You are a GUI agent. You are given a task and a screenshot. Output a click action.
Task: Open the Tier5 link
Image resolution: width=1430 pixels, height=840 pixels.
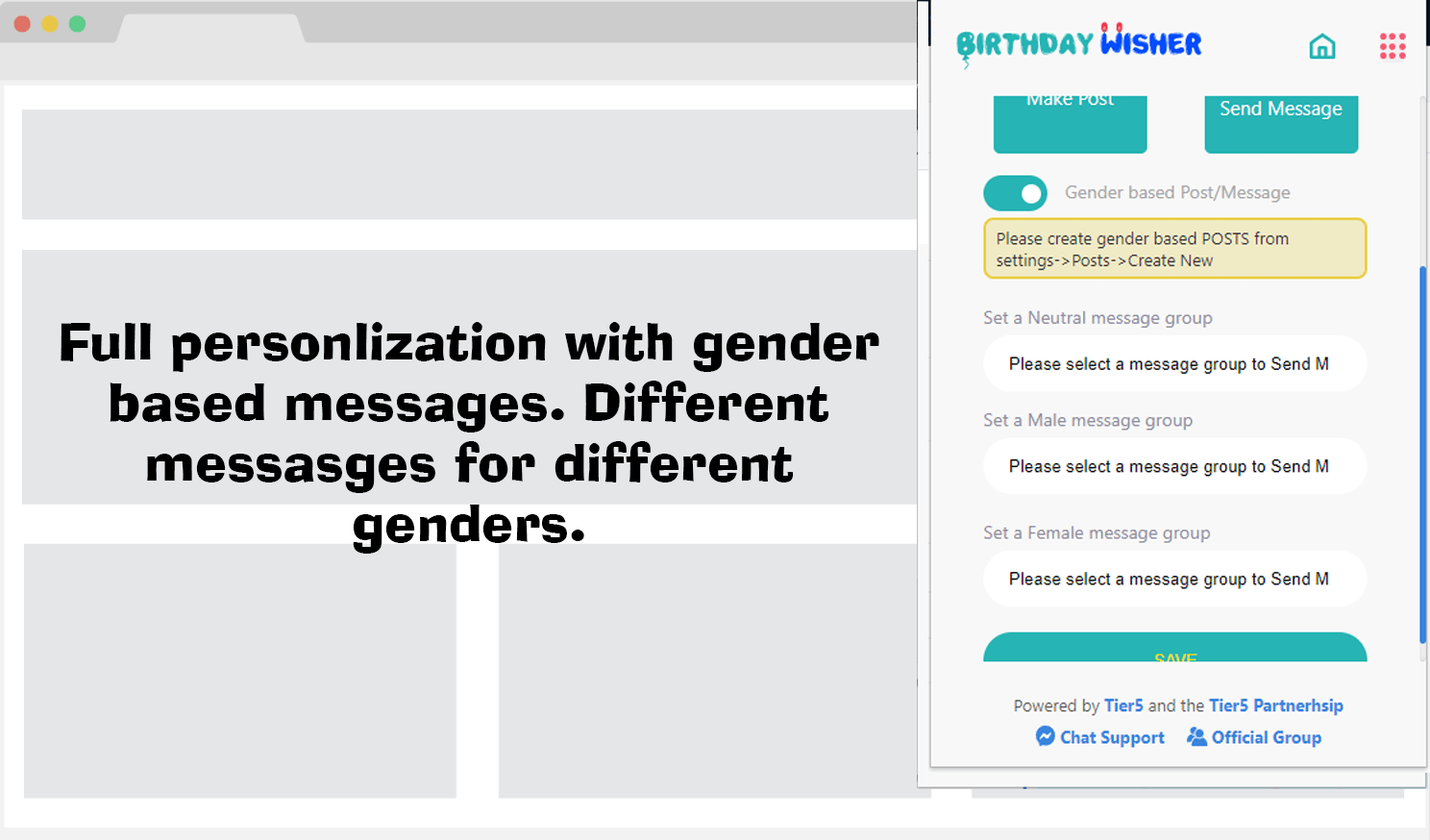point(1123,705)
